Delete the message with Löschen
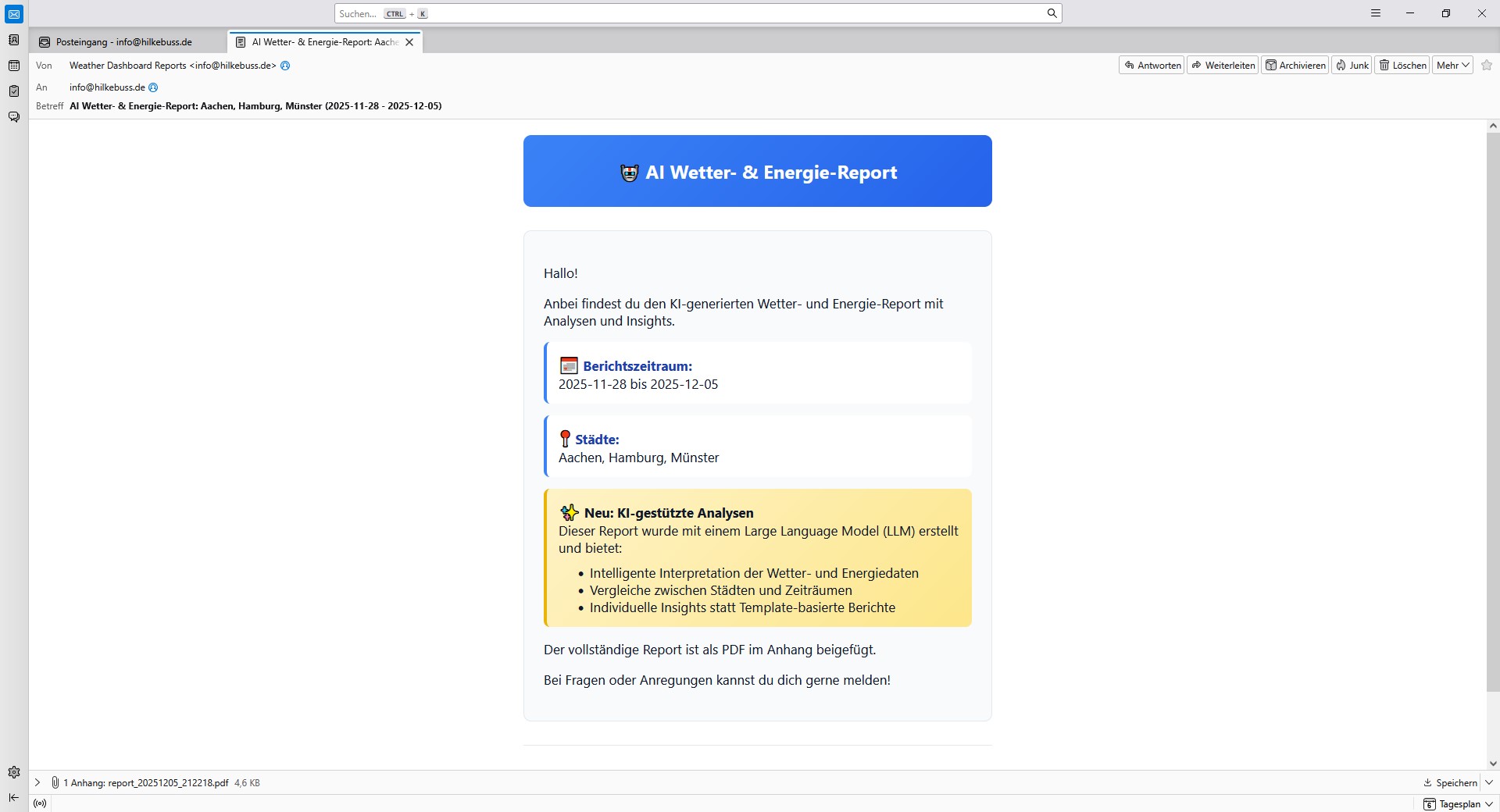Viewport: 1500px width, 812px height. (x=1402, y=66)
